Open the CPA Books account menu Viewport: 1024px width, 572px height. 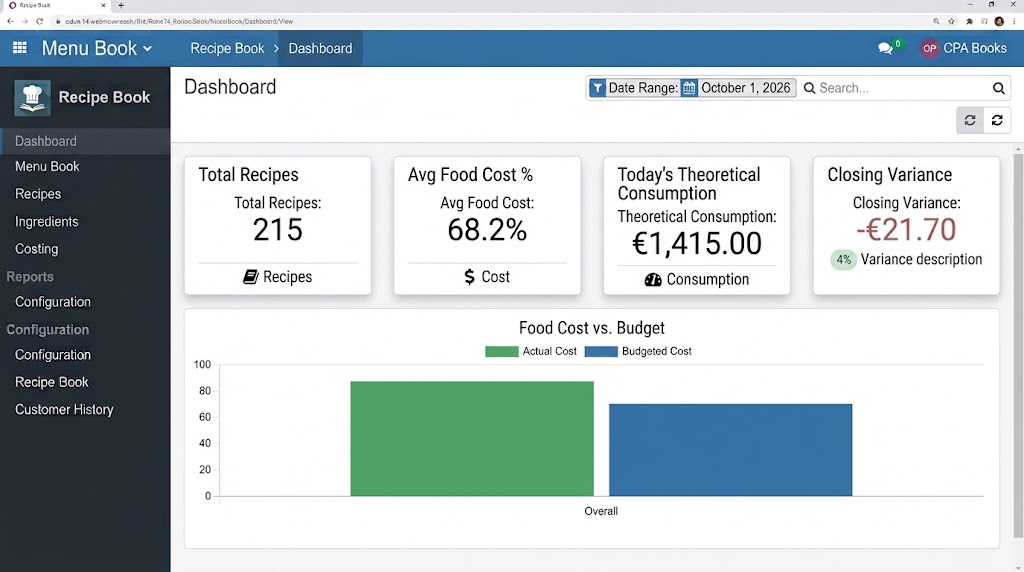pos(974,48)
